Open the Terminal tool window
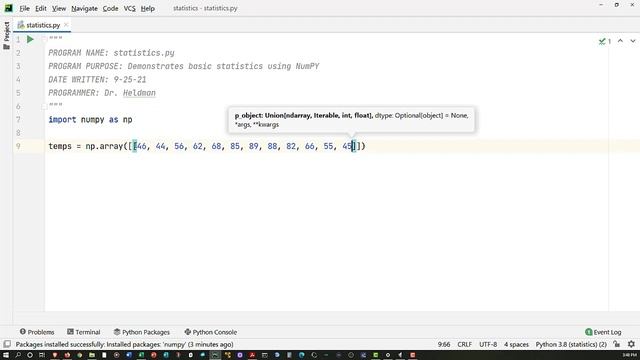Image resolution: width=640 pixels, height=360 pixels. 84,332
